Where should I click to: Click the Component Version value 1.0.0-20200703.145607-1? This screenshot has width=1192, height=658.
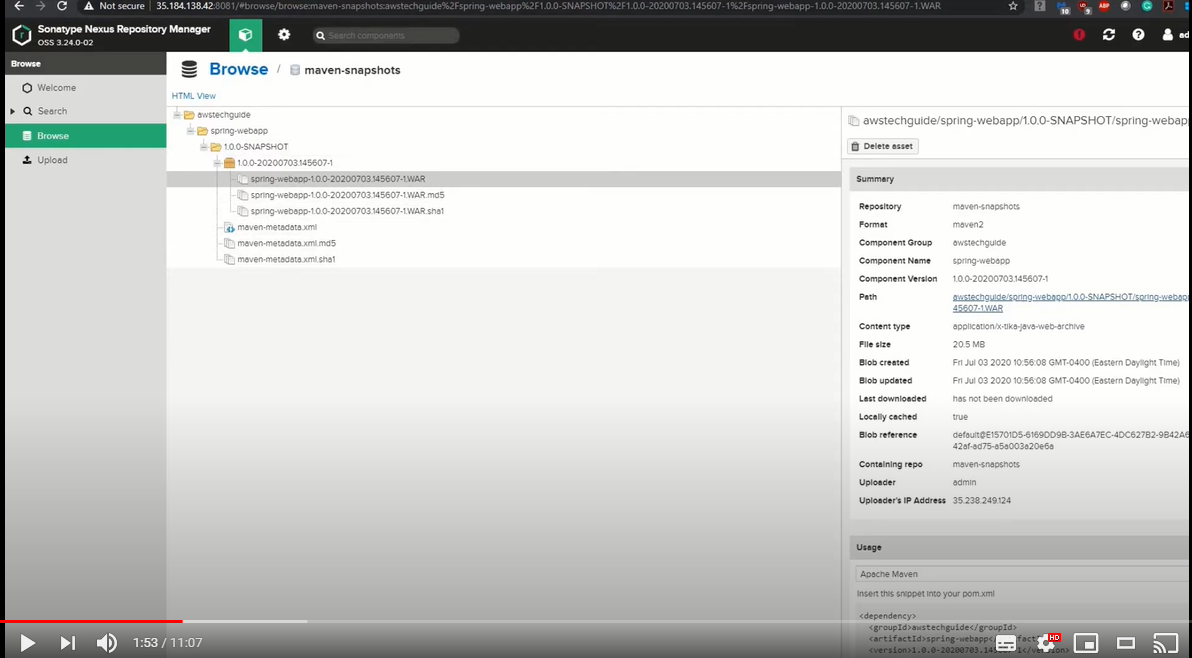(1000, 279)
